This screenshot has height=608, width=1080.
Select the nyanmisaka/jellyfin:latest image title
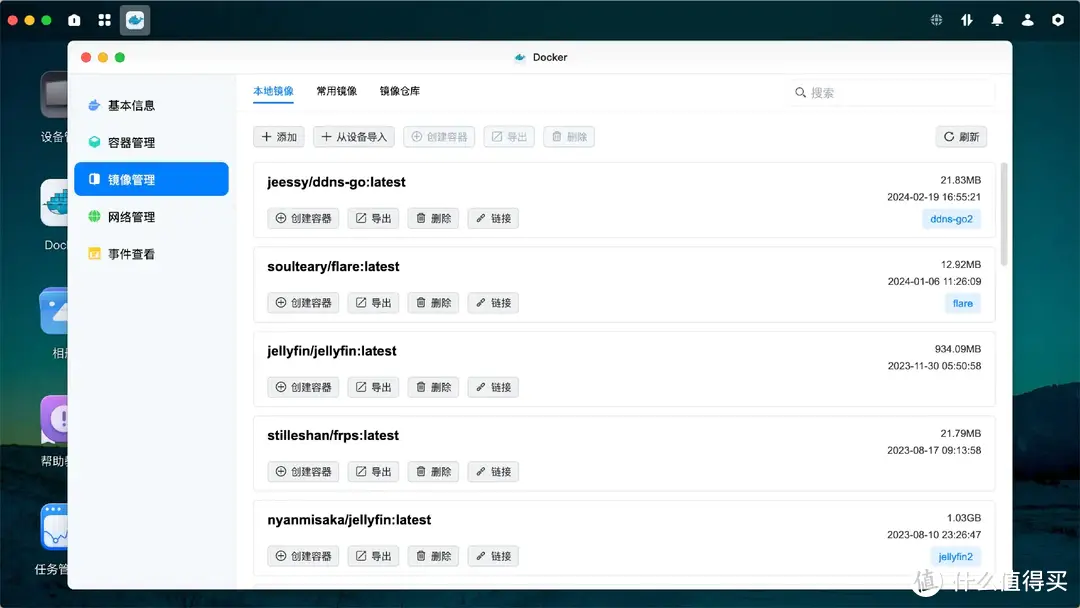click(349, 520)
